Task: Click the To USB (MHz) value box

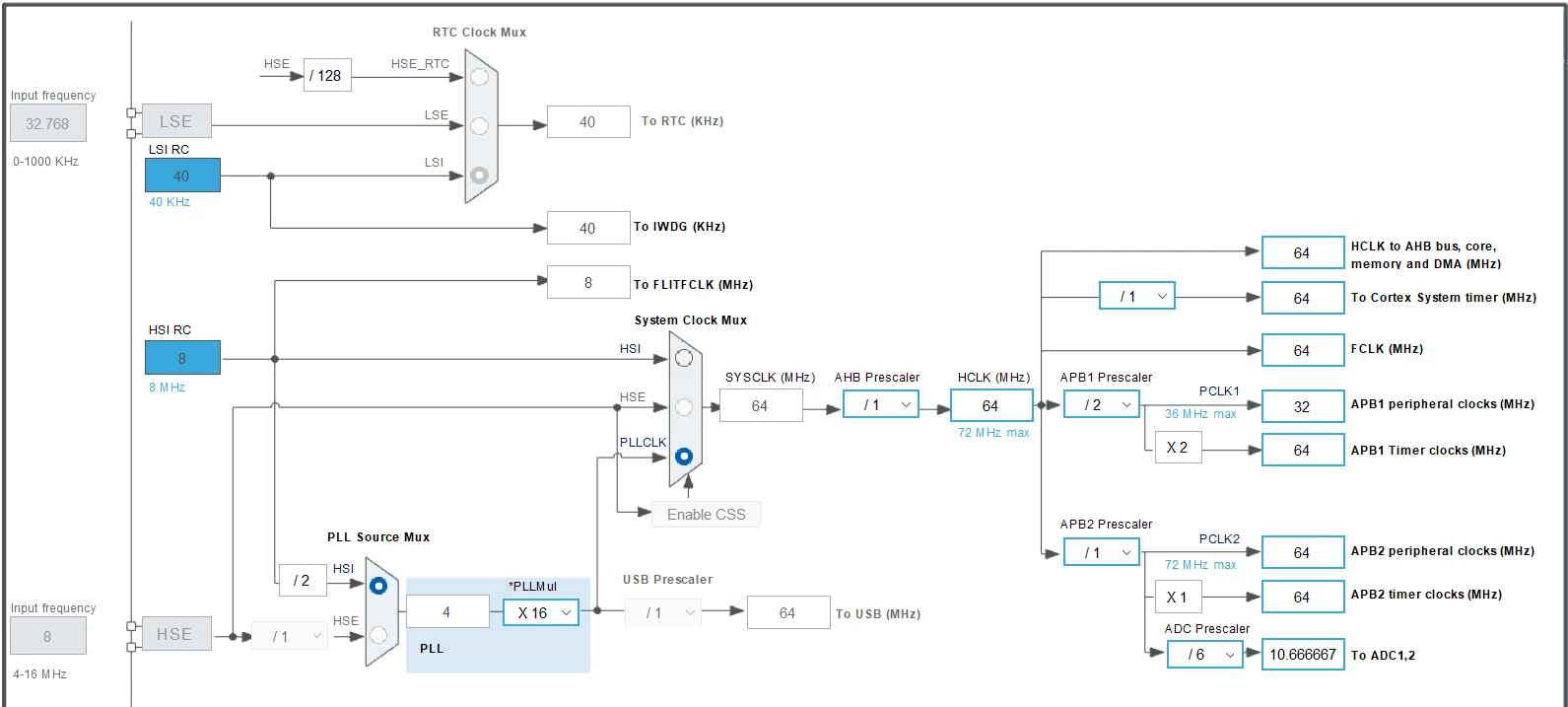Action: 788,612
